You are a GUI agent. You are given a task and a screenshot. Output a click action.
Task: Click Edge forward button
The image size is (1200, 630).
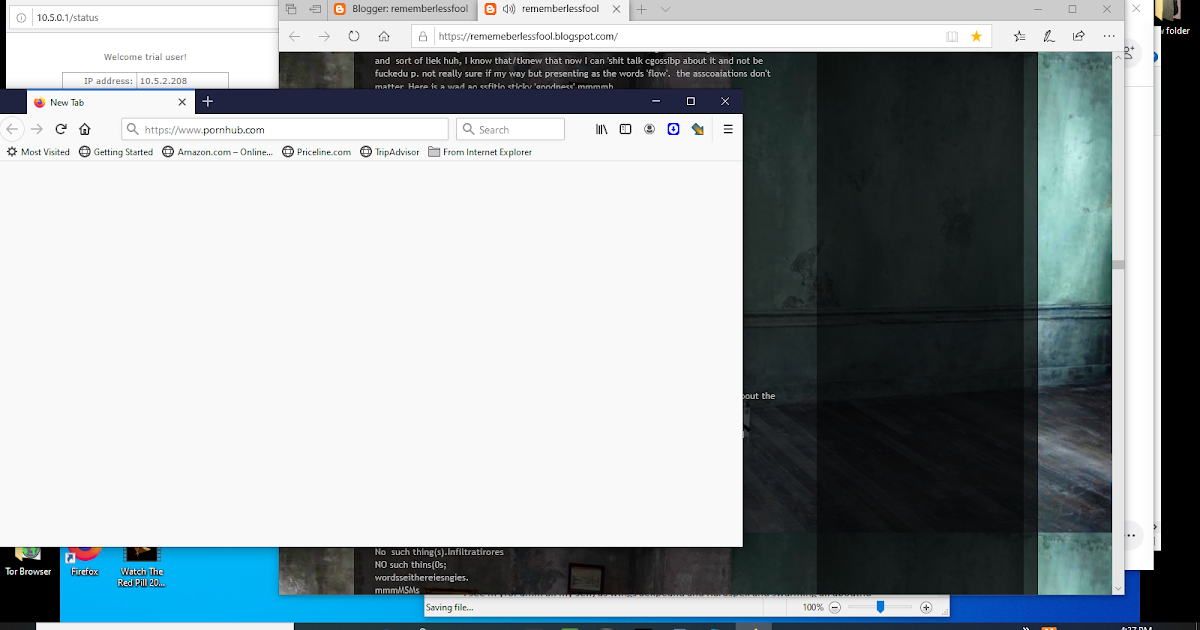coord(324,36)
